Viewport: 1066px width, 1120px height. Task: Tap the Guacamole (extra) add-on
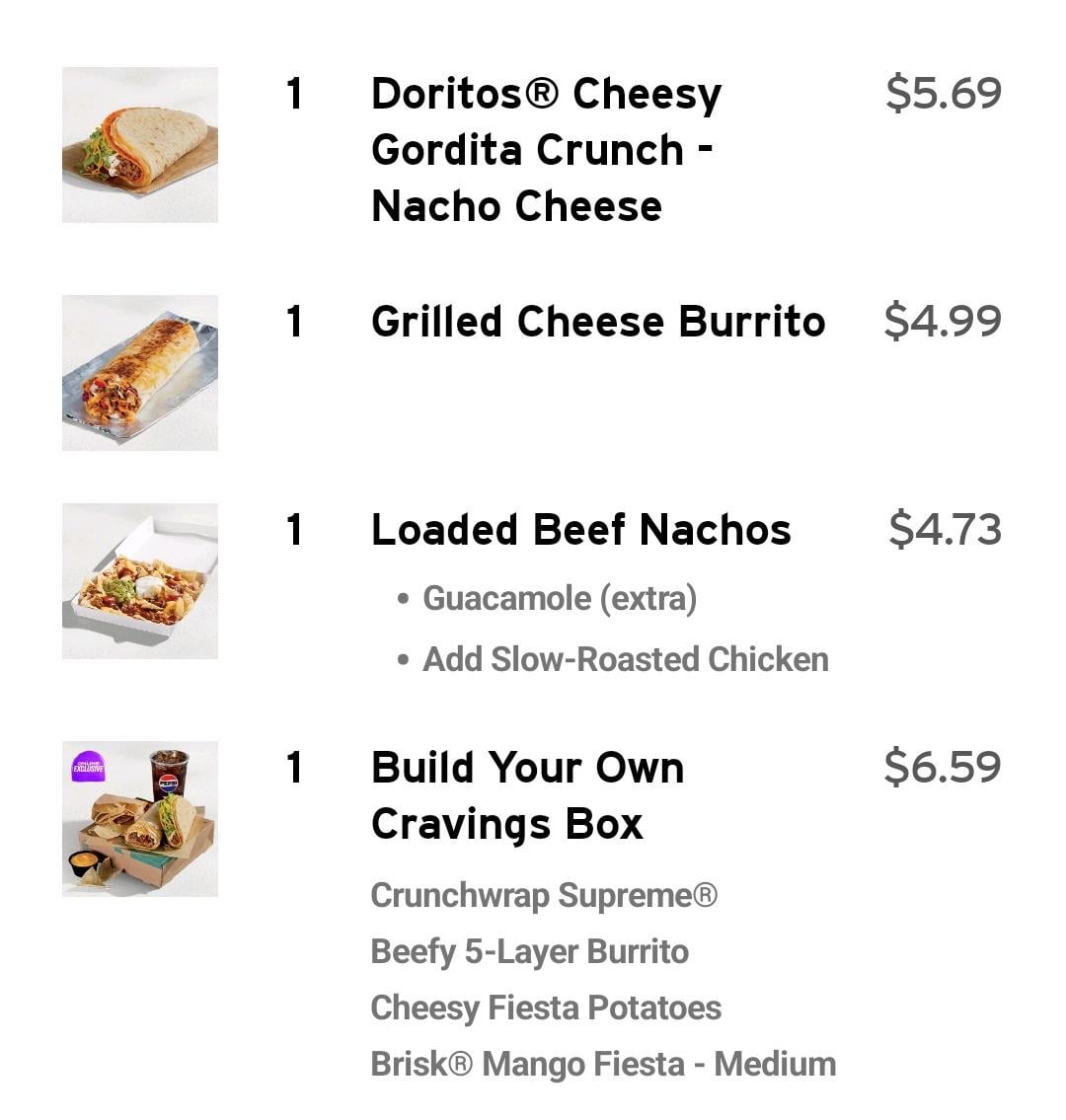click(x=560, y=598)
